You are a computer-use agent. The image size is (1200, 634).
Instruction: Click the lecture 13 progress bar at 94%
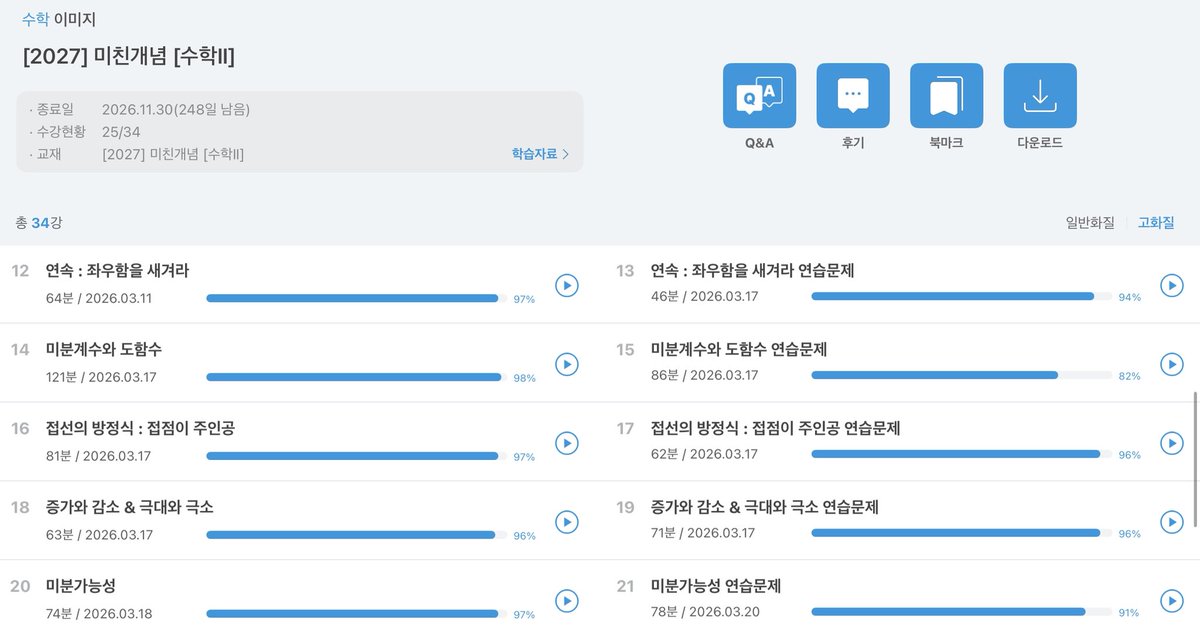click(x=961, y=297)
